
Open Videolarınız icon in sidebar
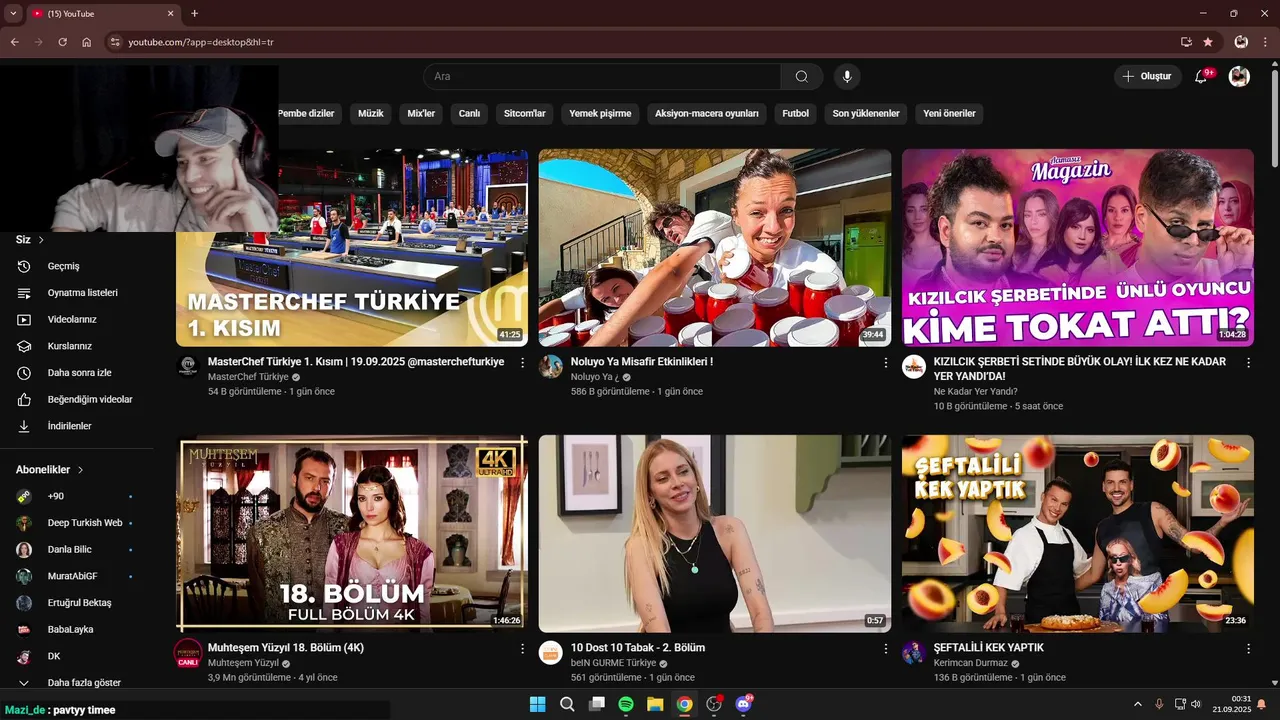pyautogui.click(x=25, y=319)
